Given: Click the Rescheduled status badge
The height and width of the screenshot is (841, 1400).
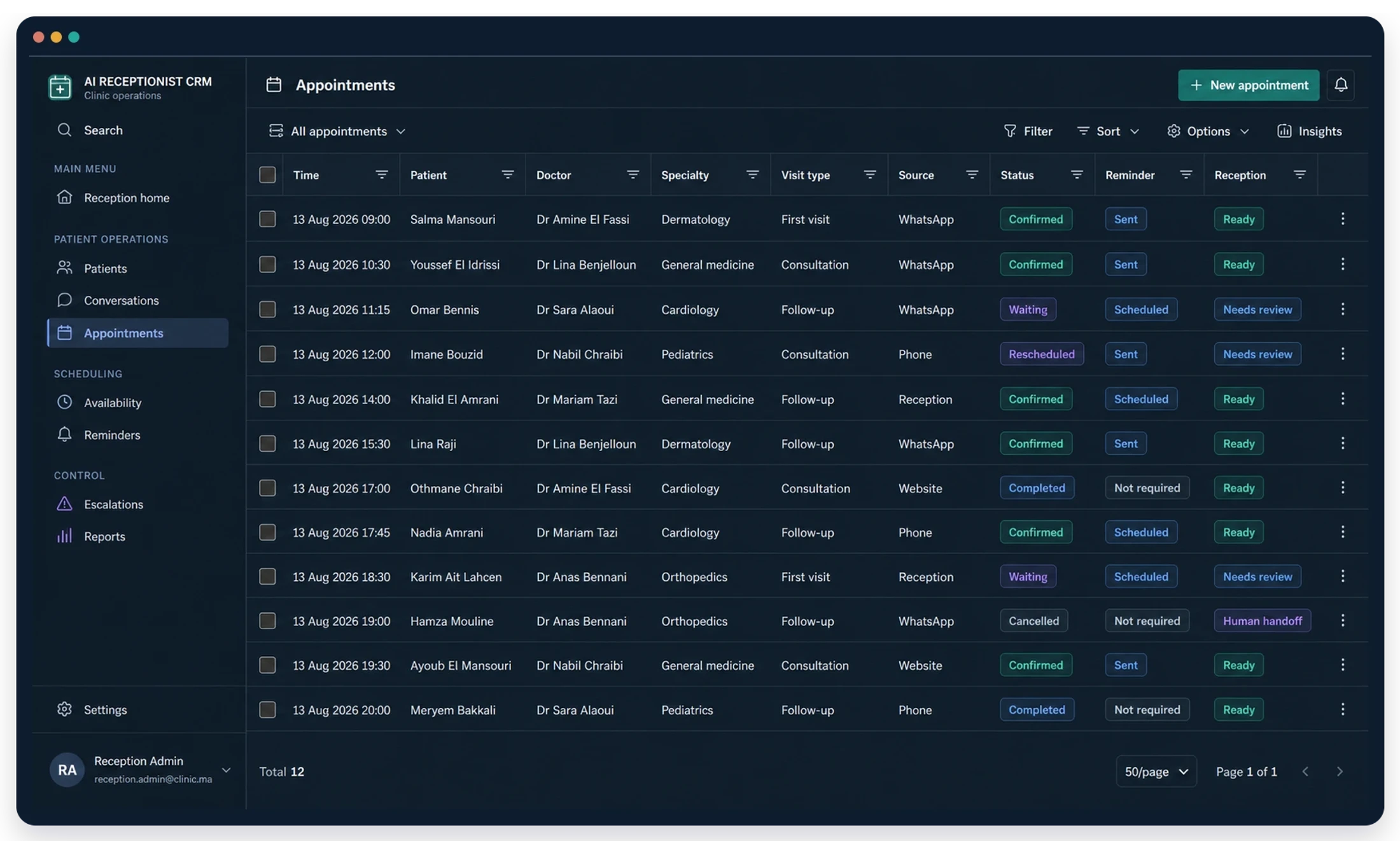Looking at the screenshot, I should pos(1042,354).
